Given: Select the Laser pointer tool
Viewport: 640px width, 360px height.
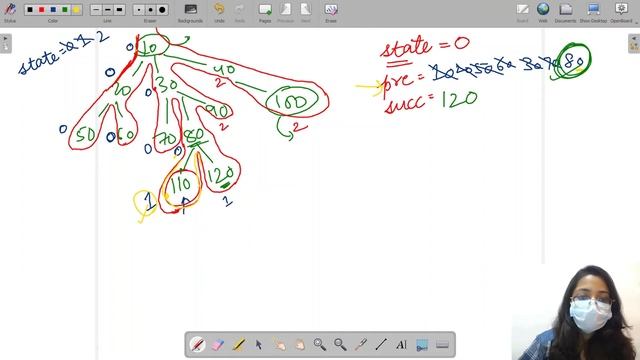Looking at the screenshot, I should pyautogui.click(x=361, y=345).
